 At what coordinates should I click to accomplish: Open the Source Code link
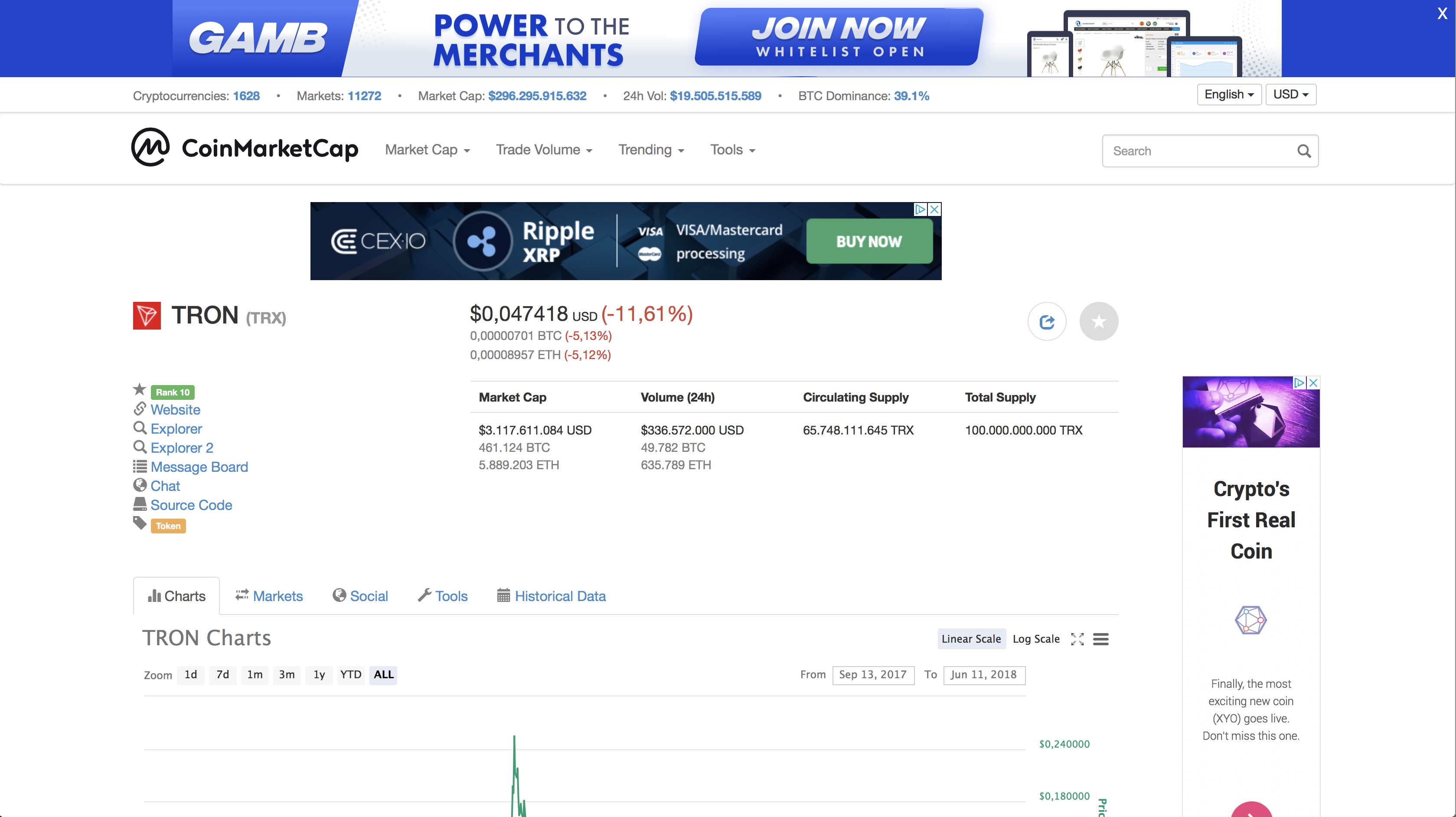click(x=191, y=505)
